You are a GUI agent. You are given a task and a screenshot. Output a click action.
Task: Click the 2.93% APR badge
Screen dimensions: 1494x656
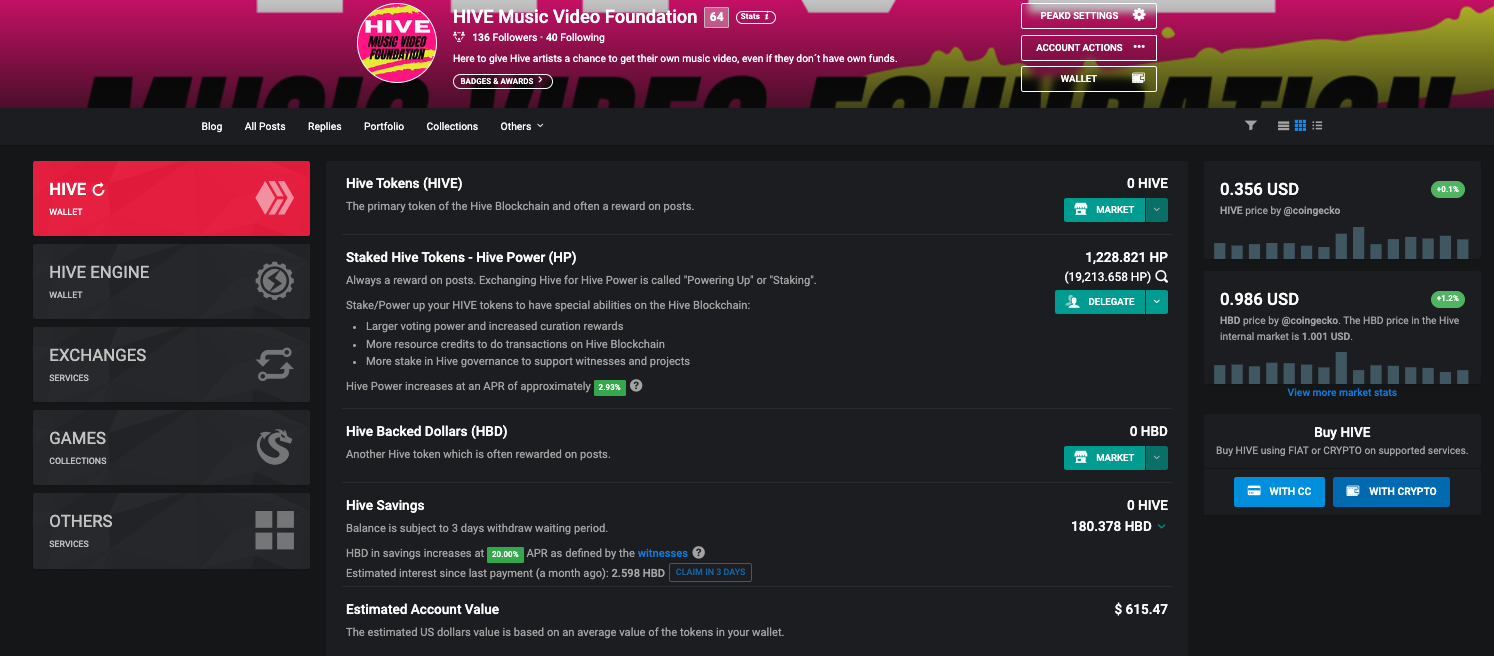pyautogui.click(x=610, y=387)
